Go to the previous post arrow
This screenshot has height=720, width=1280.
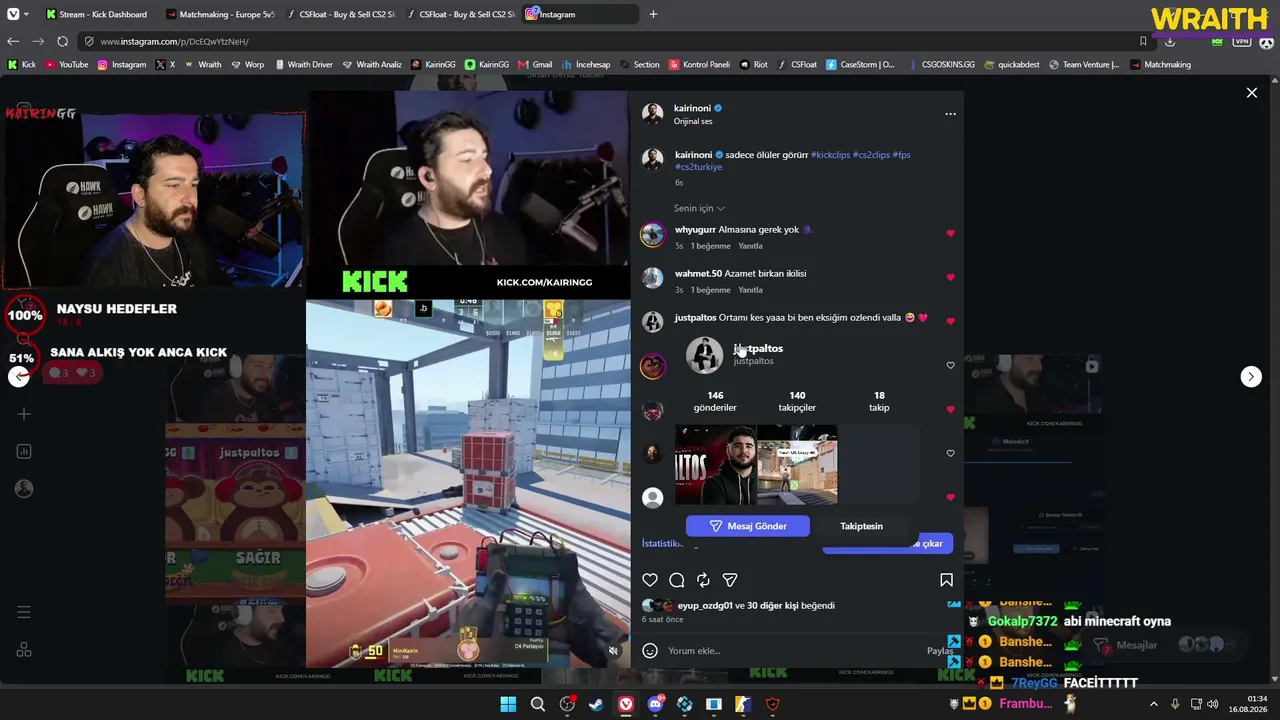[x=19, y=376]
